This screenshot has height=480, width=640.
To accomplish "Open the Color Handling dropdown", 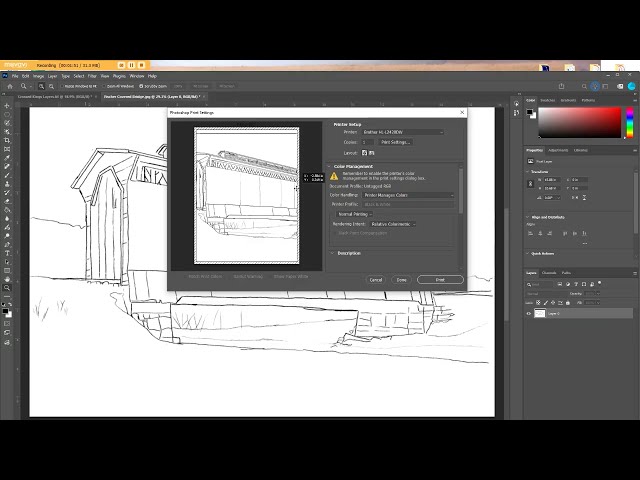I will tap(408, 195).
